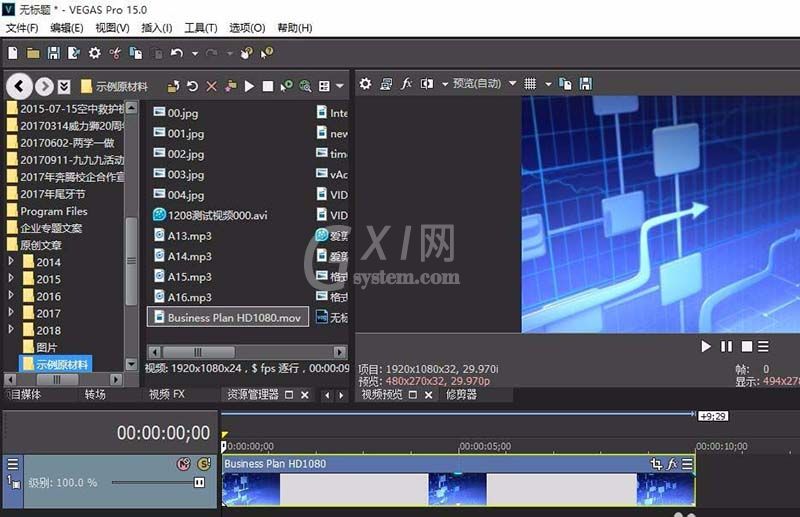Open the preview quality dropdown 预览(自动)
The image size is (800, 517).
point(484,83)
